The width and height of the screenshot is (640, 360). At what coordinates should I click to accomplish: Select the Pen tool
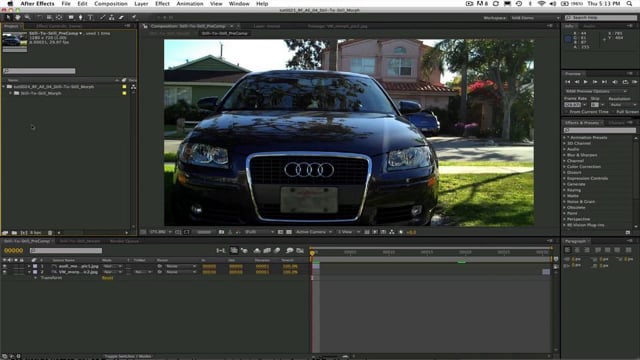pyautogui.click(x=80, y=18)
